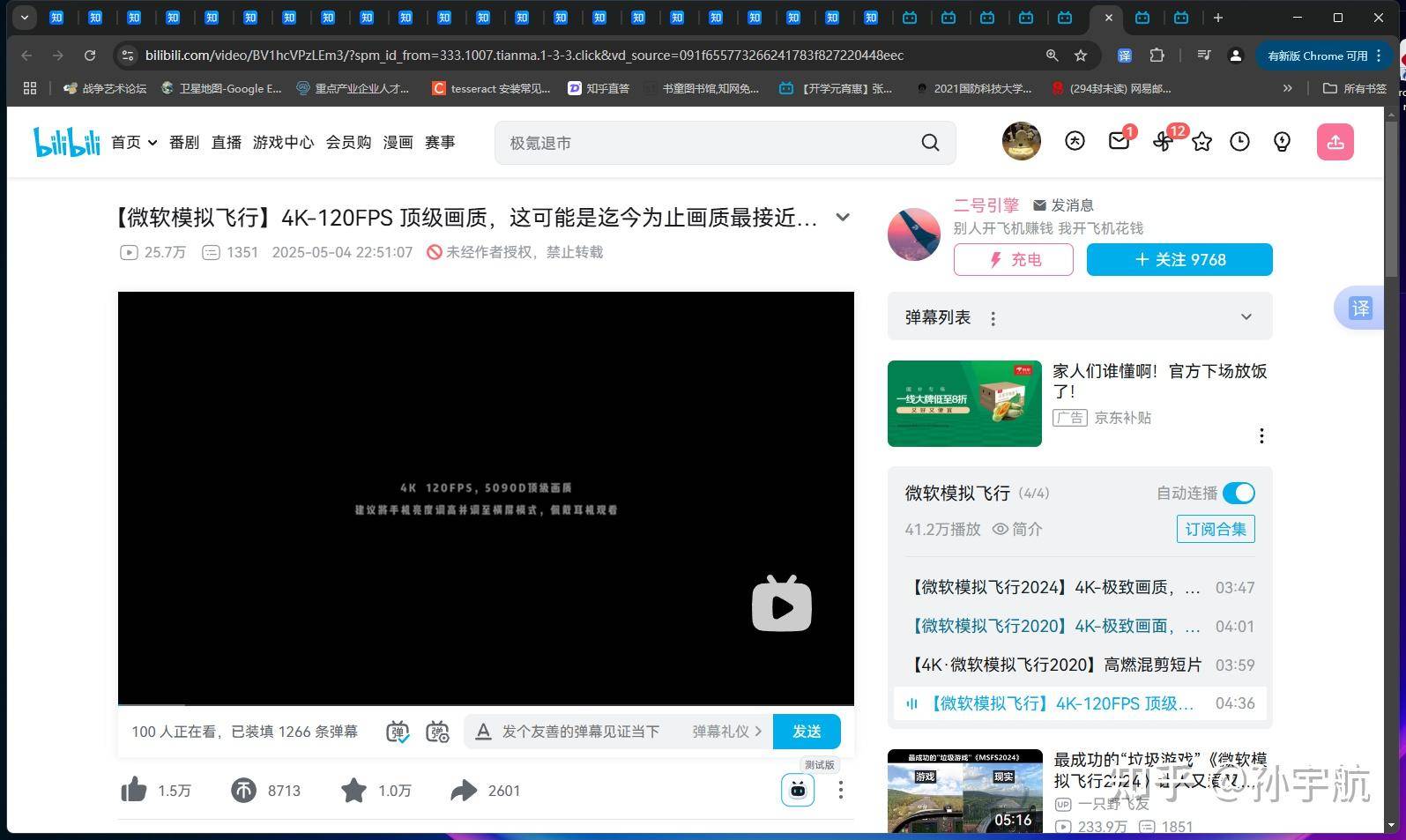Viewport: 1406px width, 840px height.
Task: Open ad options three dots
Action: click(x=1261, y=435)
